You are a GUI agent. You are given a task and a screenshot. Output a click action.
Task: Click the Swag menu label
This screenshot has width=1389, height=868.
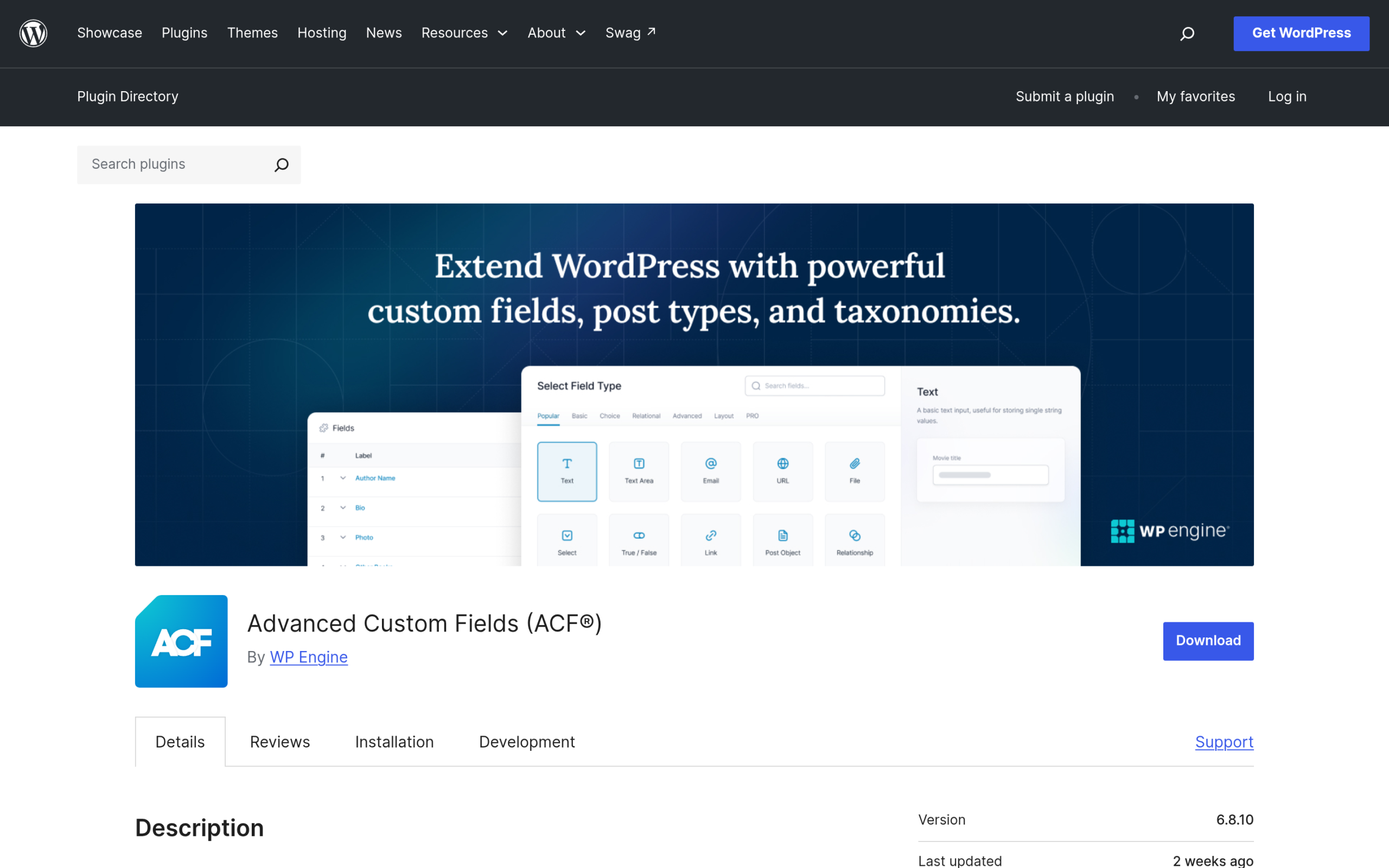pyautogui.click(x=623, y=33)
